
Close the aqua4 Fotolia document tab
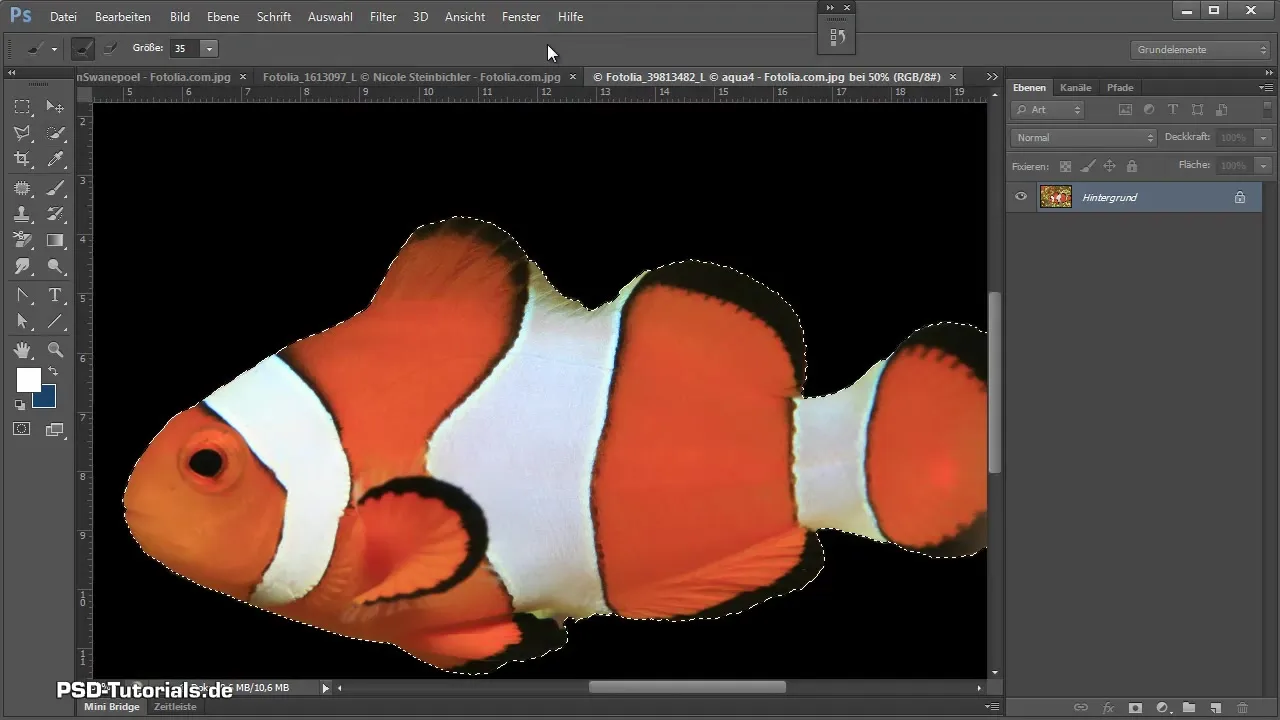coord(953,77)
